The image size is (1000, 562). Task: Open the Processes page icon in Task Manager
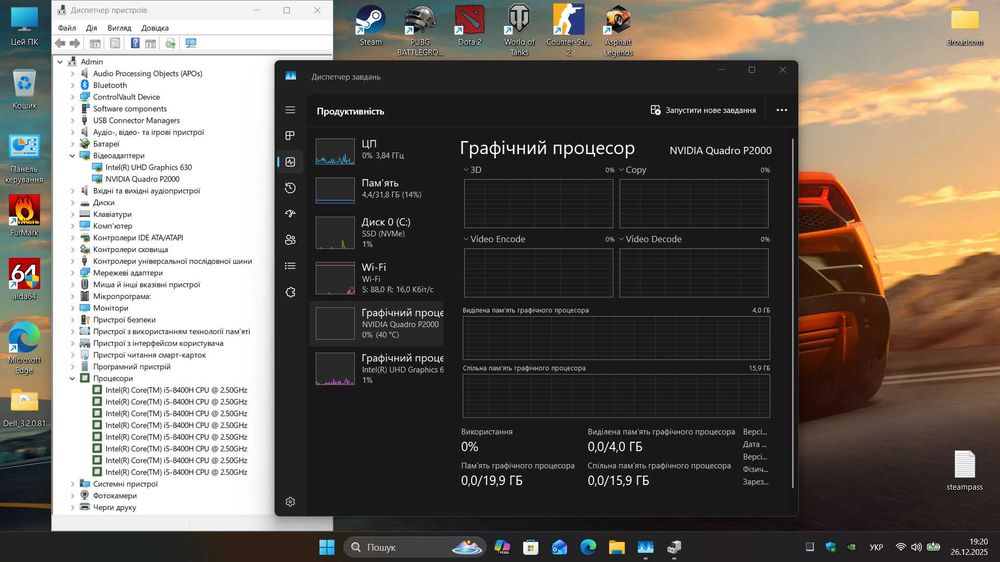point(290,135)
